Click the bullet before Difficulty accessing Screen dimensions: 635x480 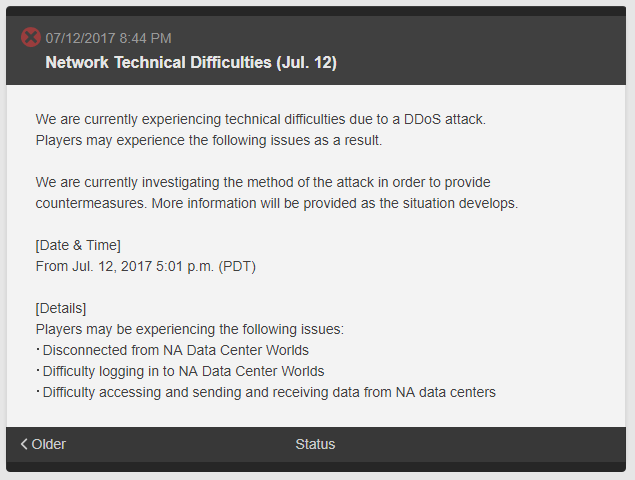[38, 392]
